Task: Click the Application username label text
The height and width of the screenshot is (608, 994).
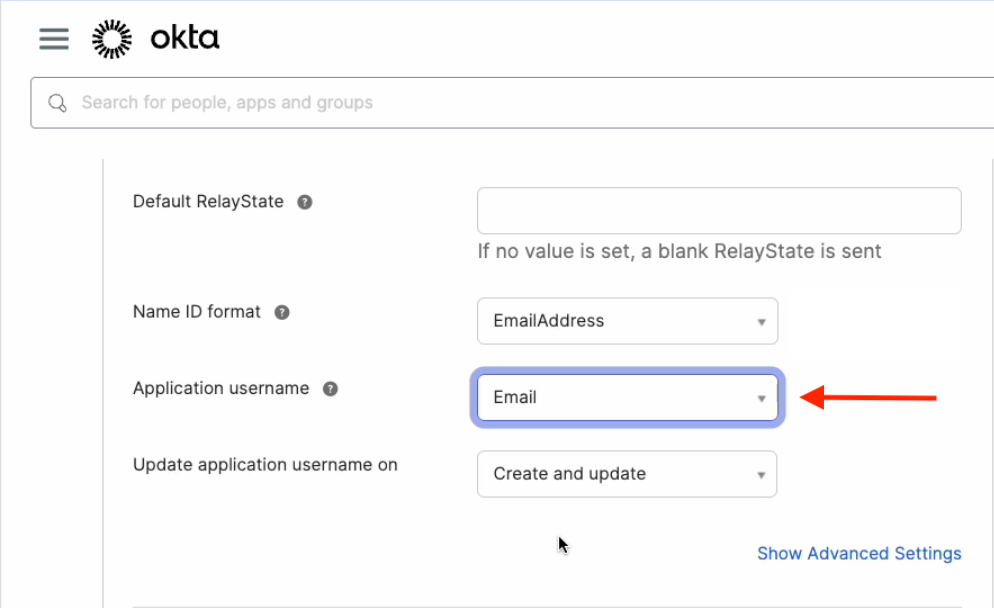Action: coord(221,389)
